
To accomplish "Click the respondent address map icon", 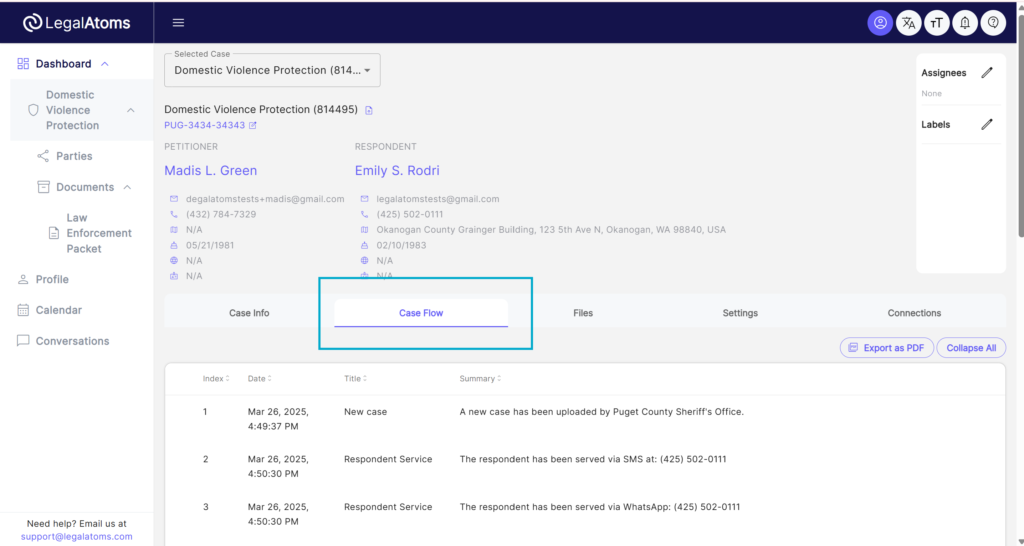I will point(364,230).
